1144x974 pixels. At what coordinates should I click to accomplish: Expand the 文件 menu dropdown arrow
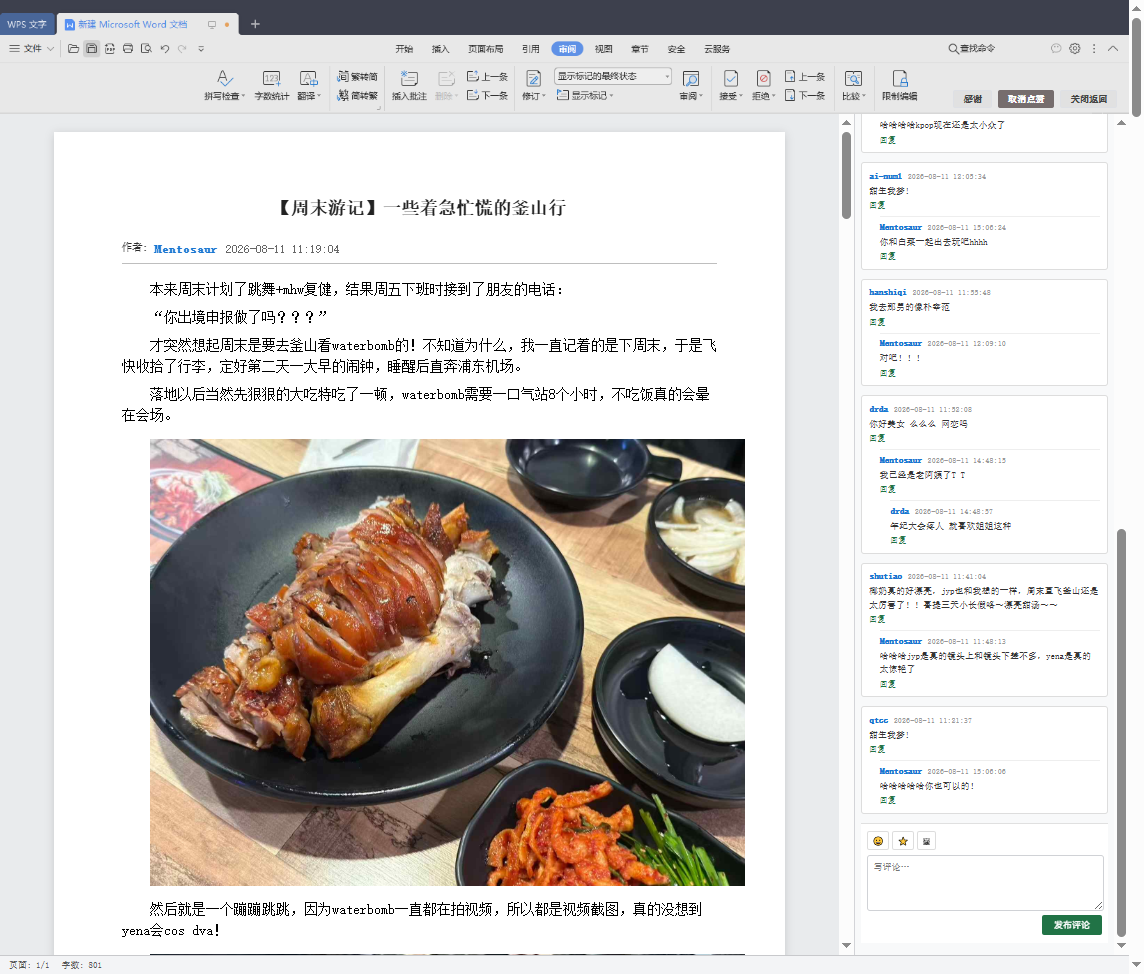pos(50,48)
